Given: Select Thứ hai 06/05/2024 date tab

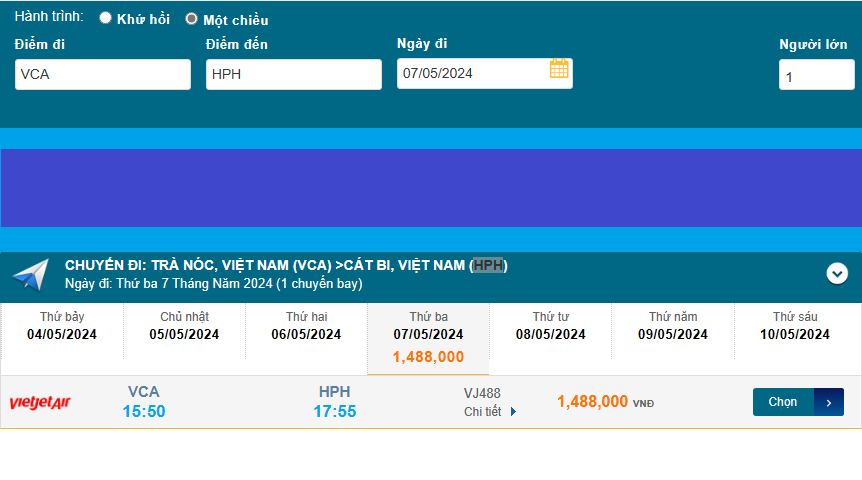Looking at the screenshot, I should click(306, 326).
